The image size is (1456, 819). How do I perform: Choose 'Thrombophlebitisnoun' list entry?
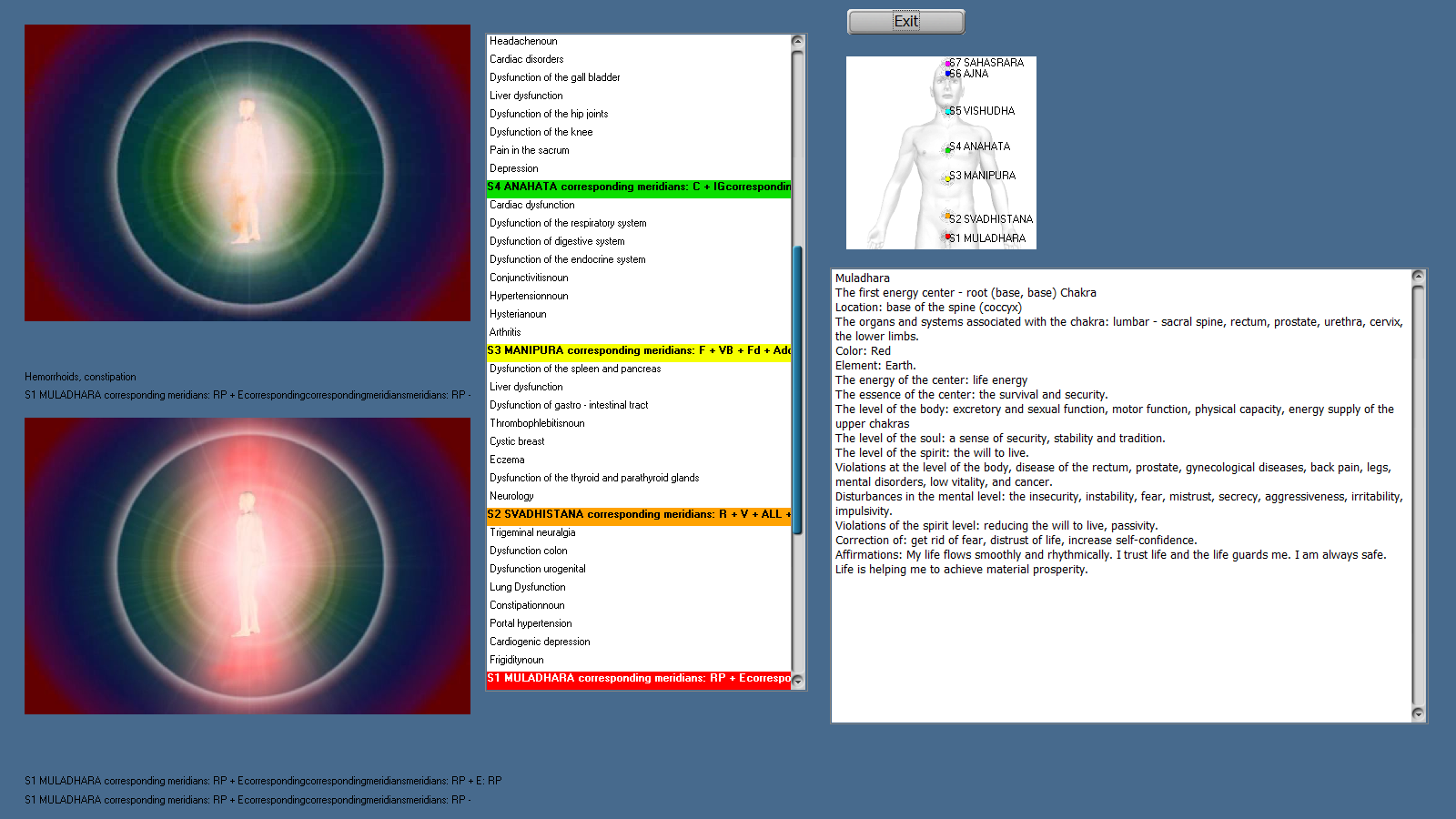pyautogui.click(x=537, y=423)
